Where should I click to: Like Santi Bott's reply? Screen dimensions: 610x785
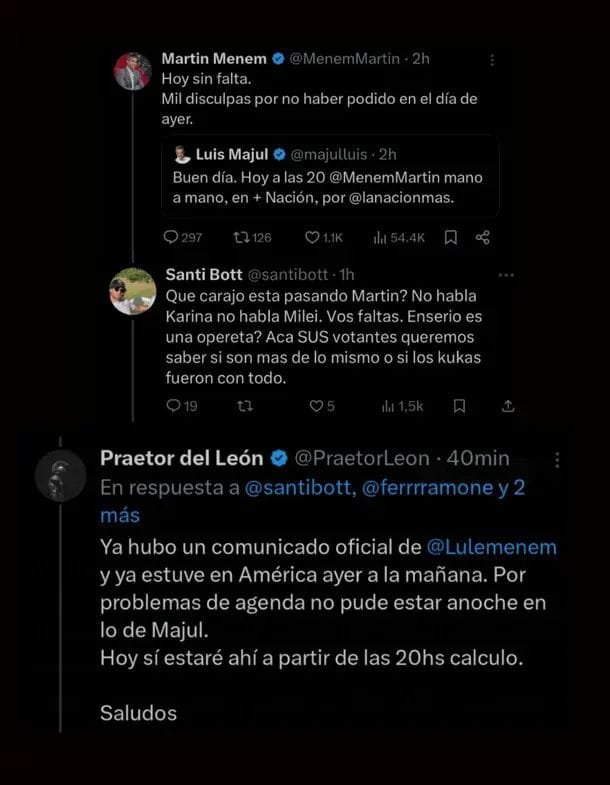pyautogui.click(x=315, y=405)
